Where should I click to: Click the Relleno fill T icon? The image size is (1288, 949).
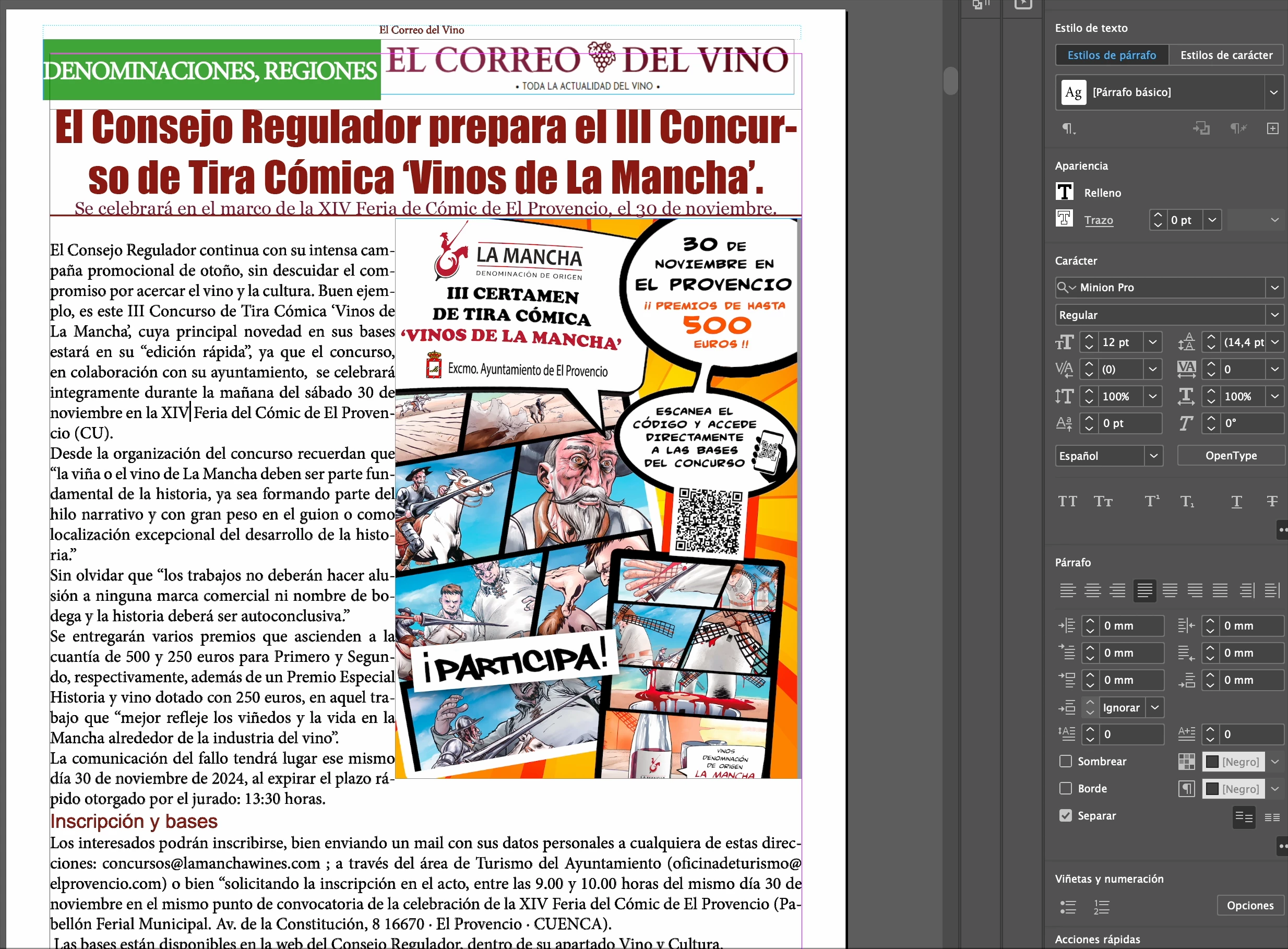[x=1064, y=192]
